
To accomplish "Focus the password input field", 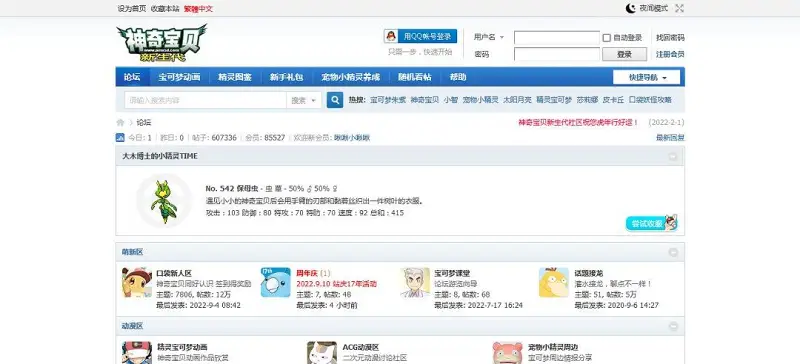I will (557, 54).
